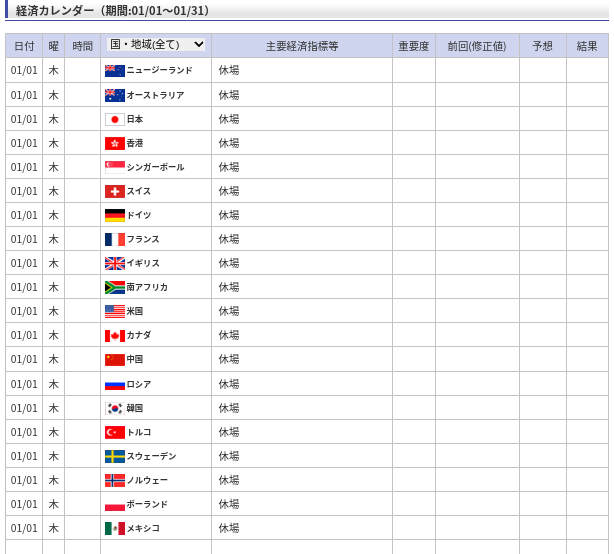Viewport: 614px width, 554px height.
Task: Click the 日付 column header
Action: pos(24,46)
